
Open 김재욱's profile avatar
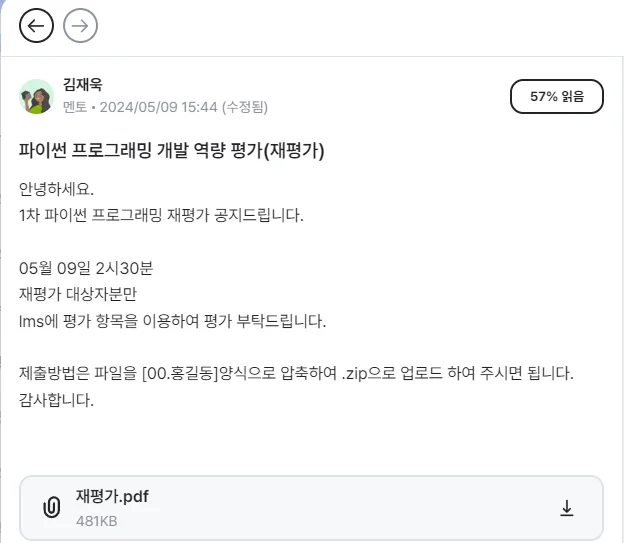pos(36,96)
